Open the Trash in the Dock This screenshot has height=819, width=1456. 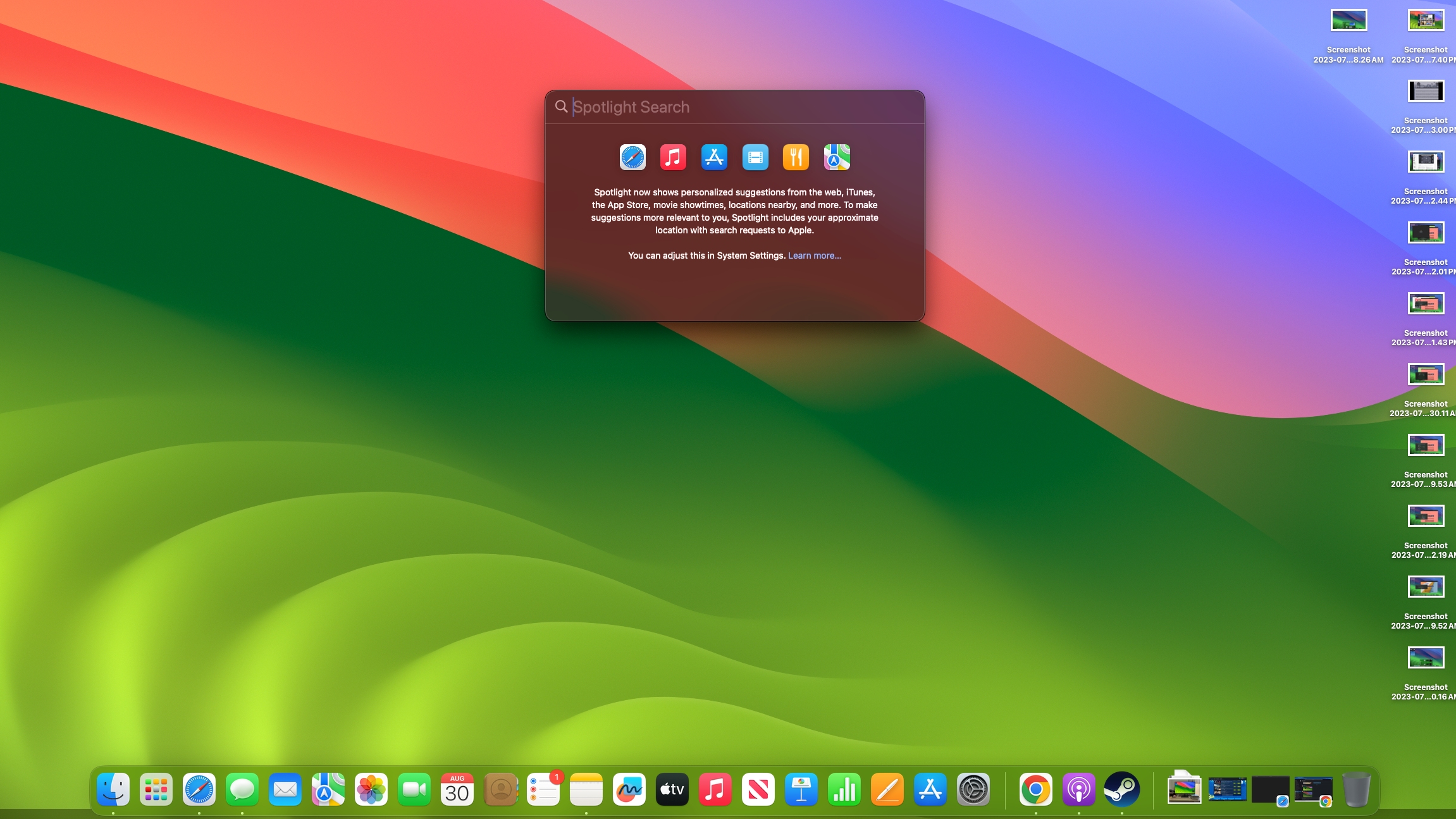coord(1357,789)
